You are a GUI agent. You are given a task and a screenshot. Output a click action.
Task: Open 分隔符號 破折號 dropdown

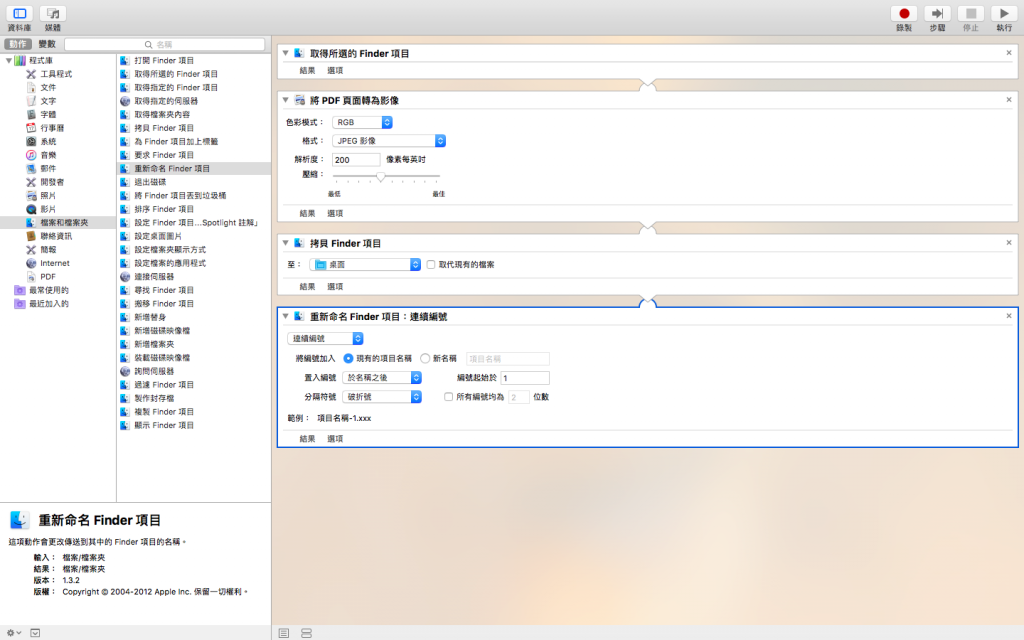(382, 396)
